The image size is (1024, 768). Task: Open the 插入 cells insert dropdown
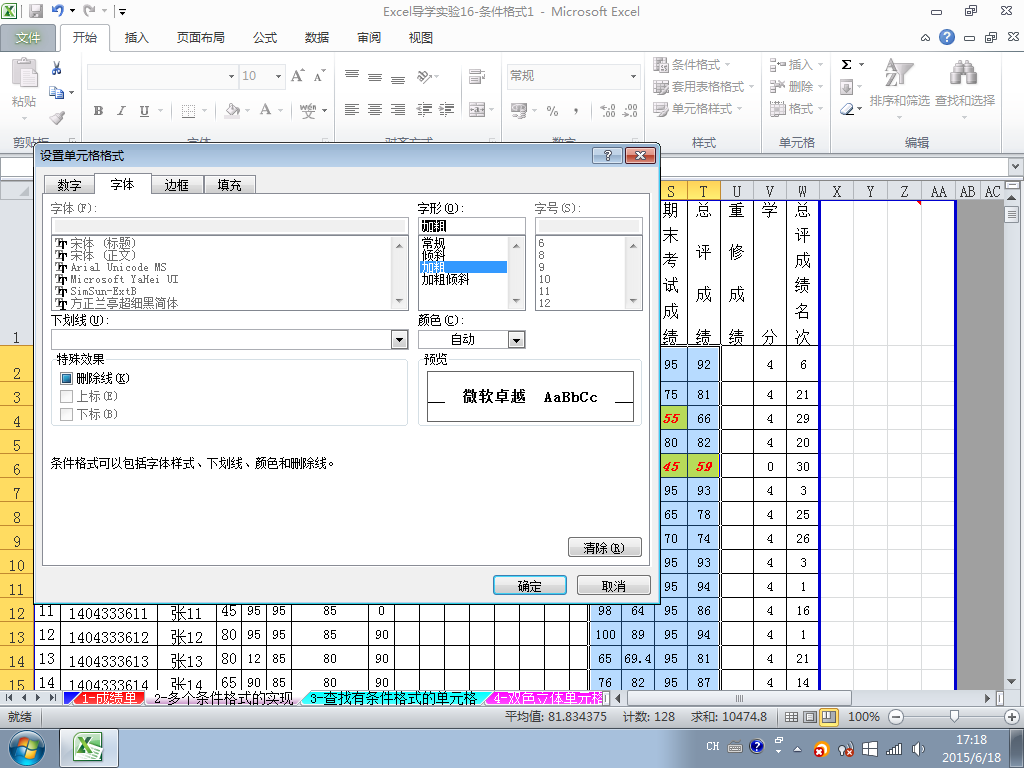tap(796, 65)
